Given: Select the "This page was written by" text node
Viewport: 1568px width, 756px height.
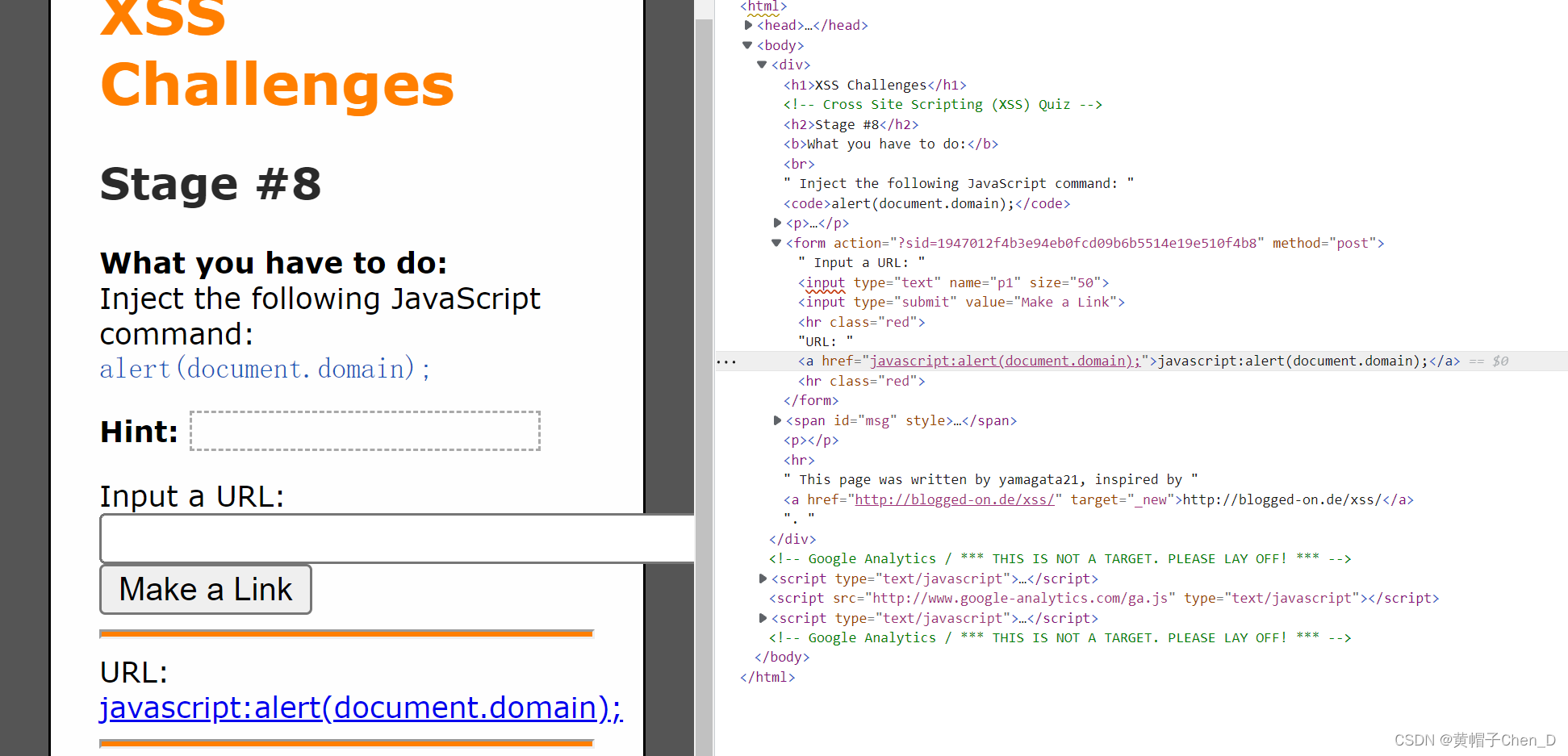Looking at the screenshot, I should [x=991, y=479].
